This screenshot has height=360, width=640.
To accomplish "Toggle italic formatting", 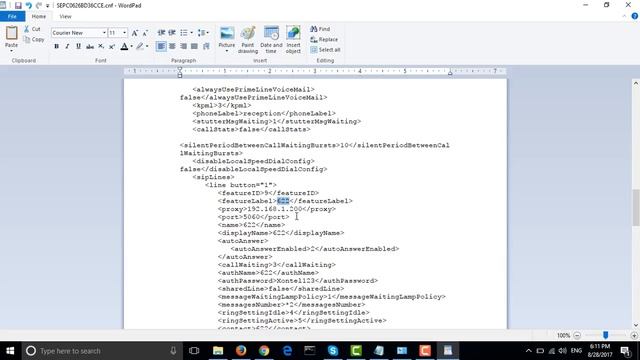I will pos(67,47).
